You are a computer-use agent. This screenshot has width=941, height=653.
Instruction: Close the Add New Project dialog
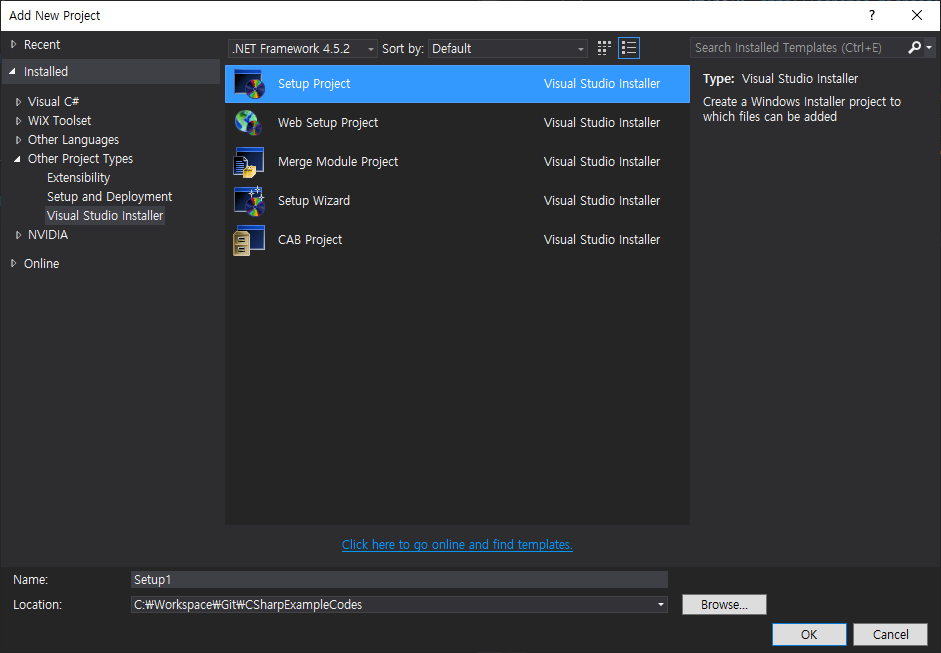[917, 15]
